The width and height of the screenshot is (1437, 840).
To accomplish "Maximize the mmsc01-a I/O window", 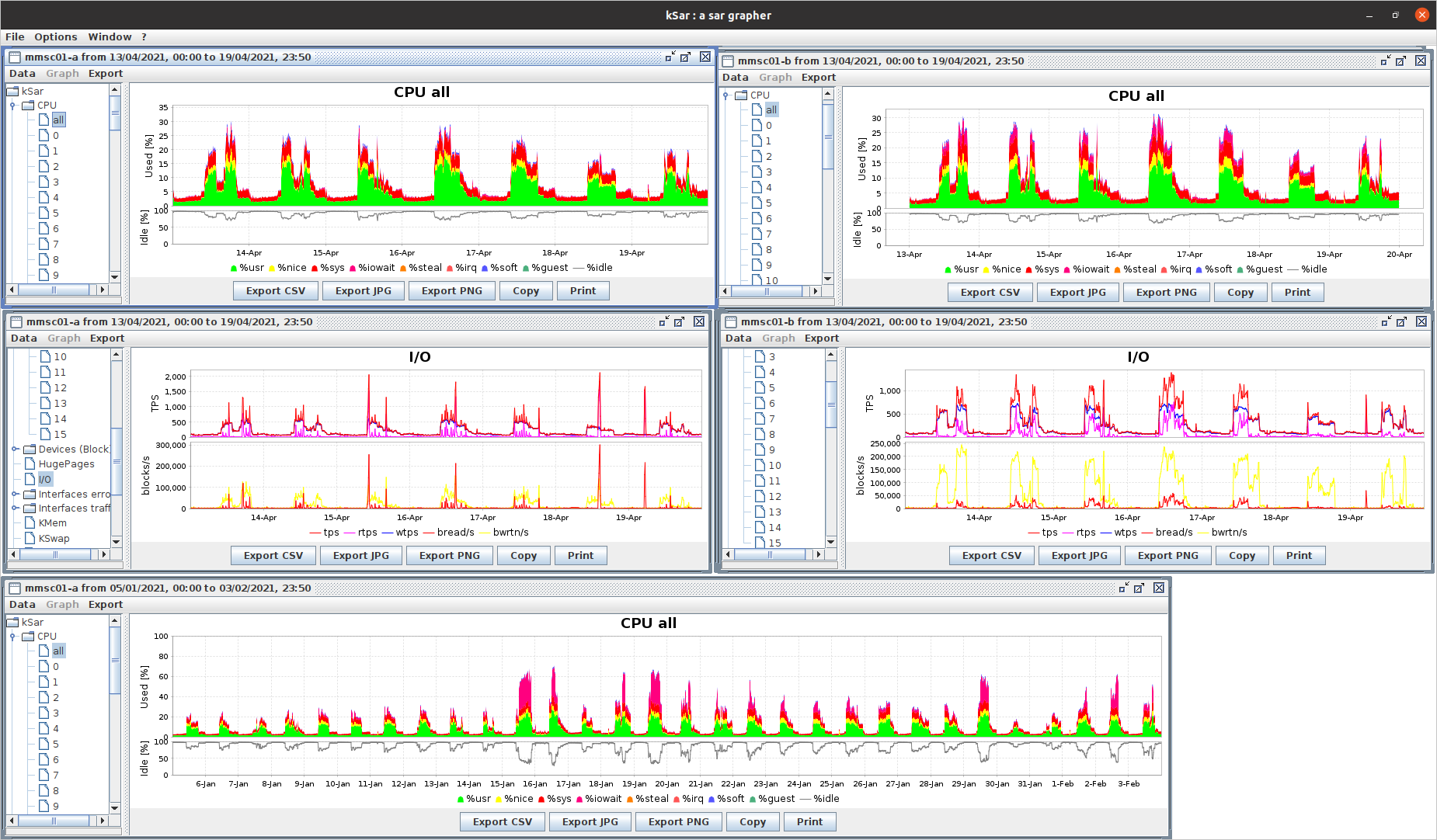I will coord(680,321).
